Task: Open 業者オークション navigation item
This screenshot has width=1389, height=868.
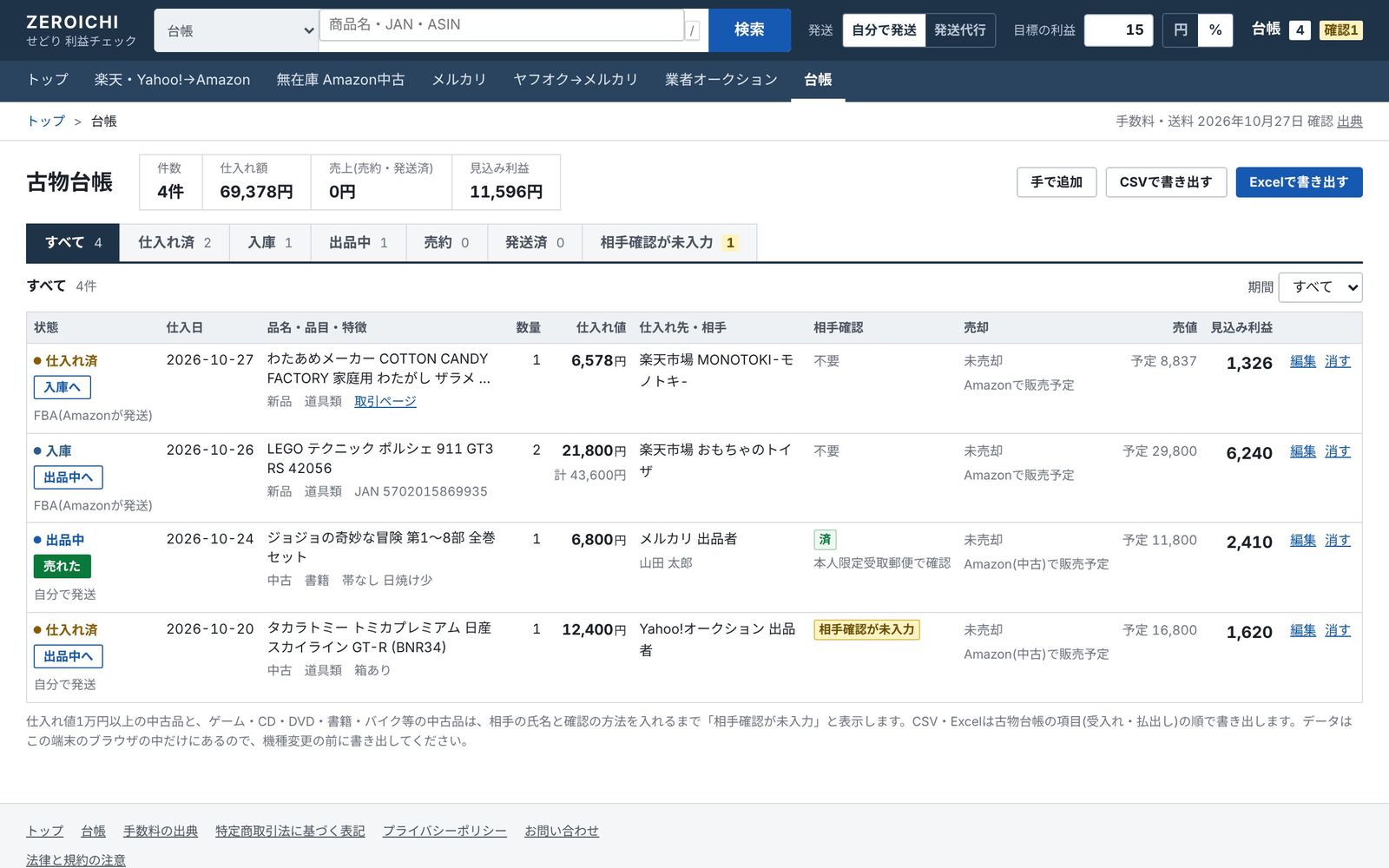Action: point(721,80)
